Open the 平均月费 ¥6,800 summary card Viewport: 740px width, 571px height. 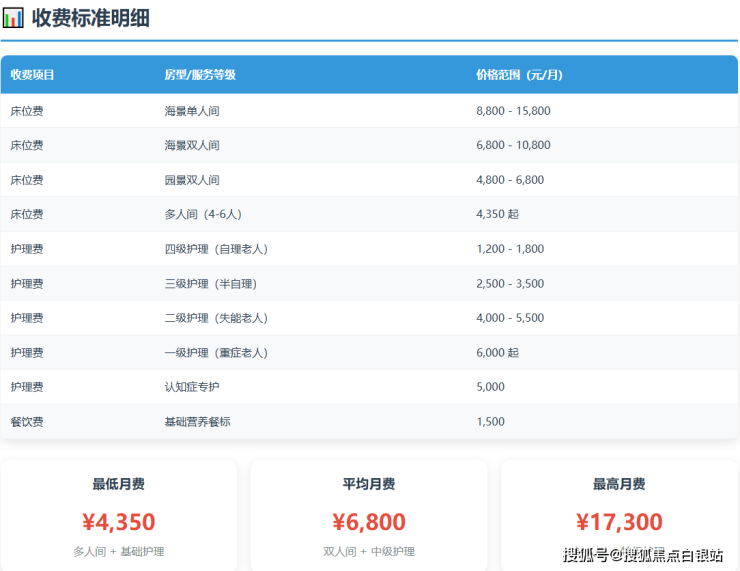[x=369, y=515]
